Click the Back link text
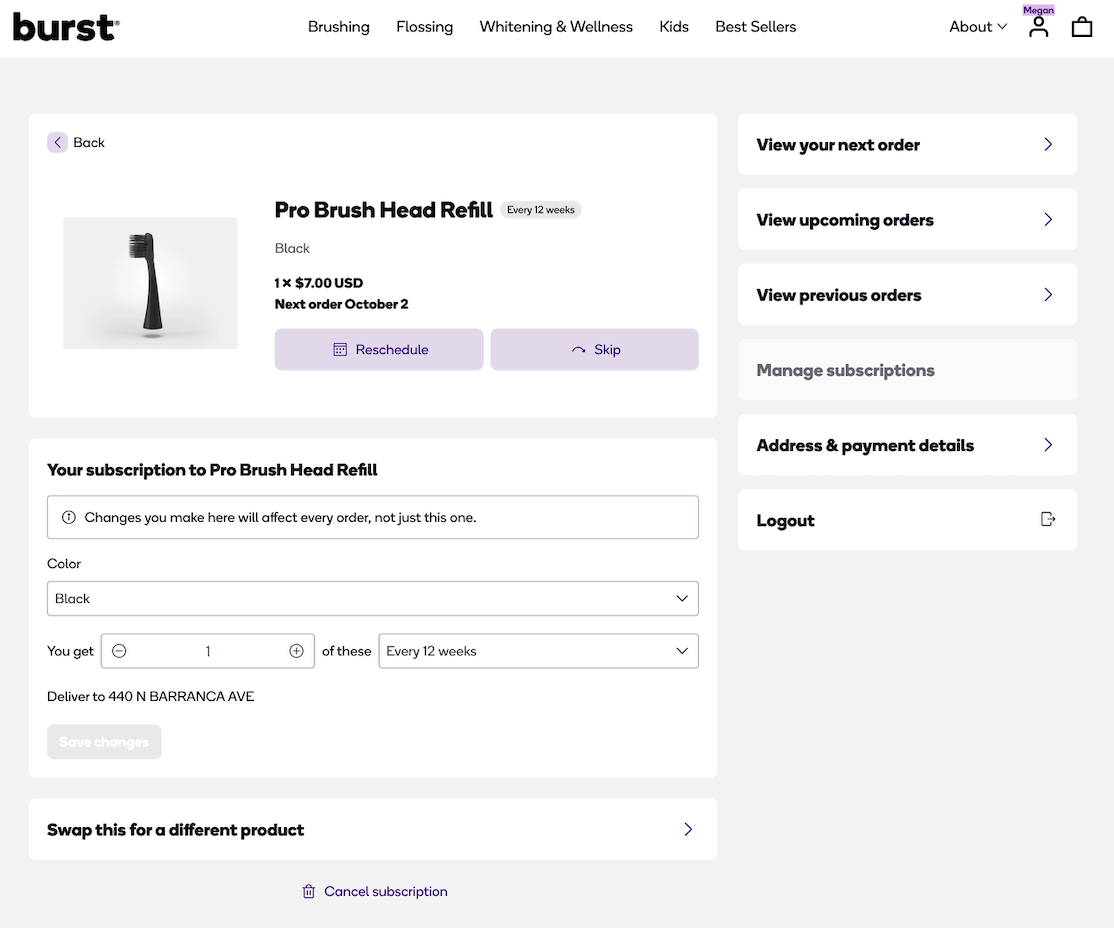 [89, 142]
